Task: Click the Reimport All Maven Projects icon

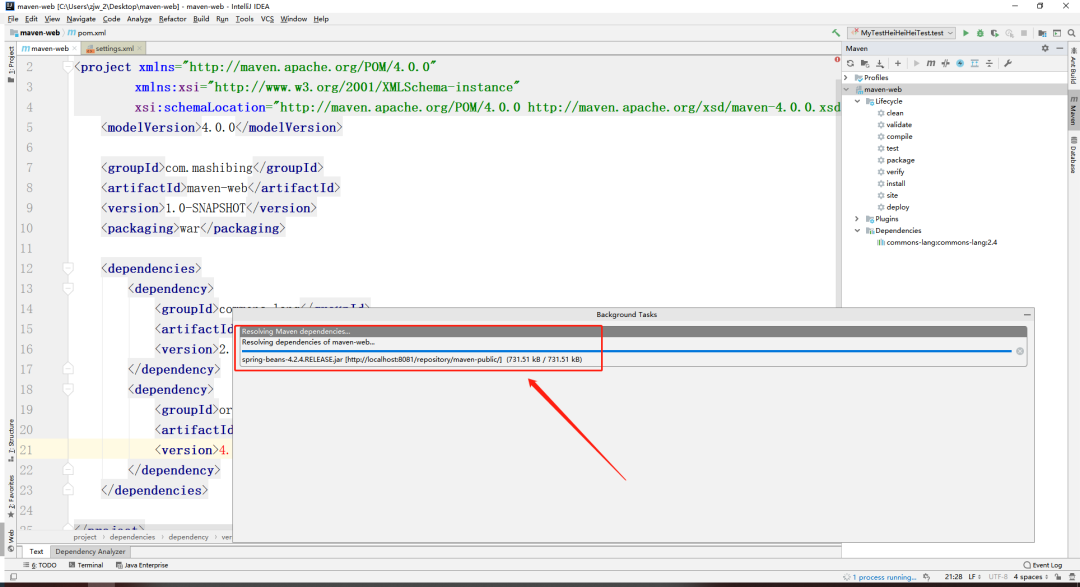Action: (x=851, y=63)
